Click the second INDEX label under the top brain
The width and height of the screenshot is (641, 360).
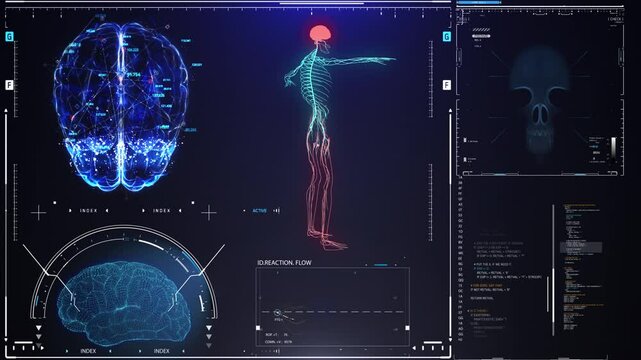coord(162,211)
